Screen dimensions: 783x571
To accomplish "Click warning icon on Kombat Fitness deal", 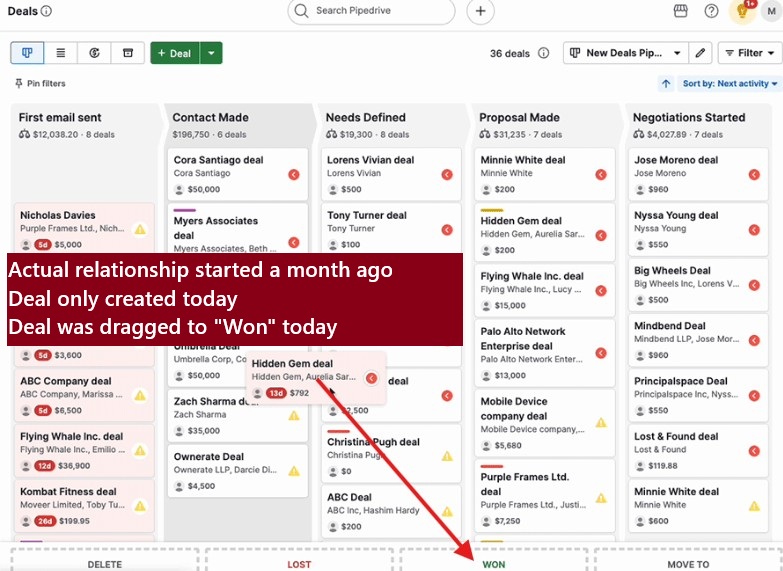I will coord(140,506).
